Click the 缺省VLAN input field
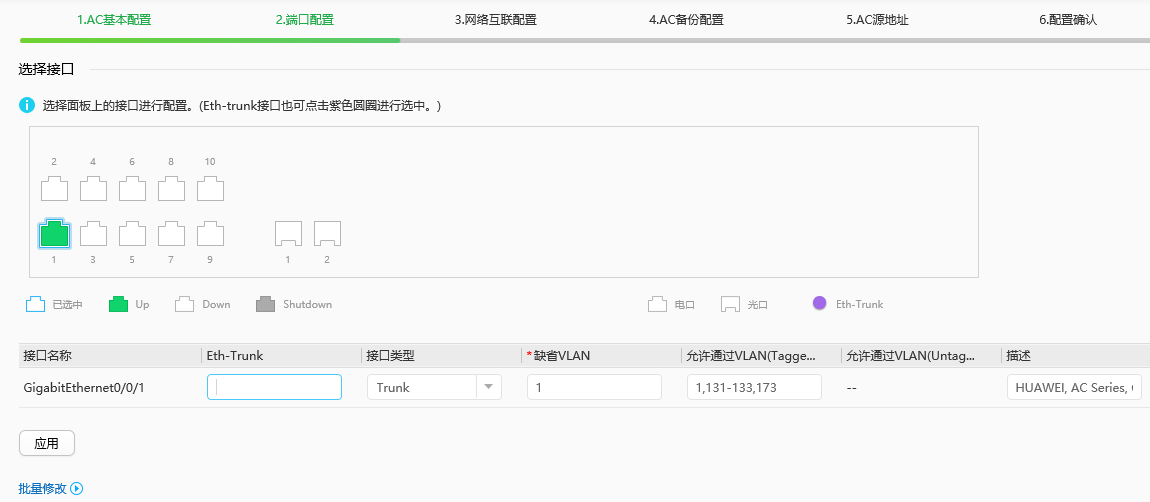 (594, 387)
